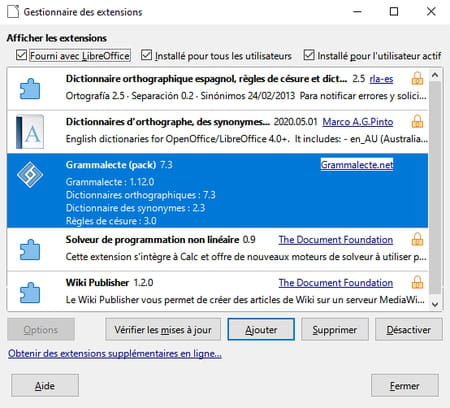
Task: Click the lock icon on Marco A.G.Pinto row
Action: [417, 122]
